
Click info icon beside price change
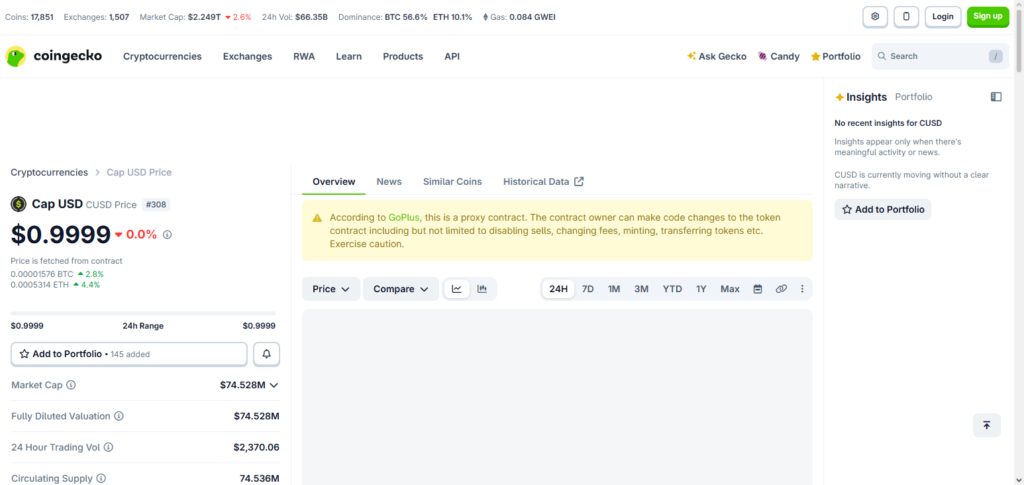167,234
